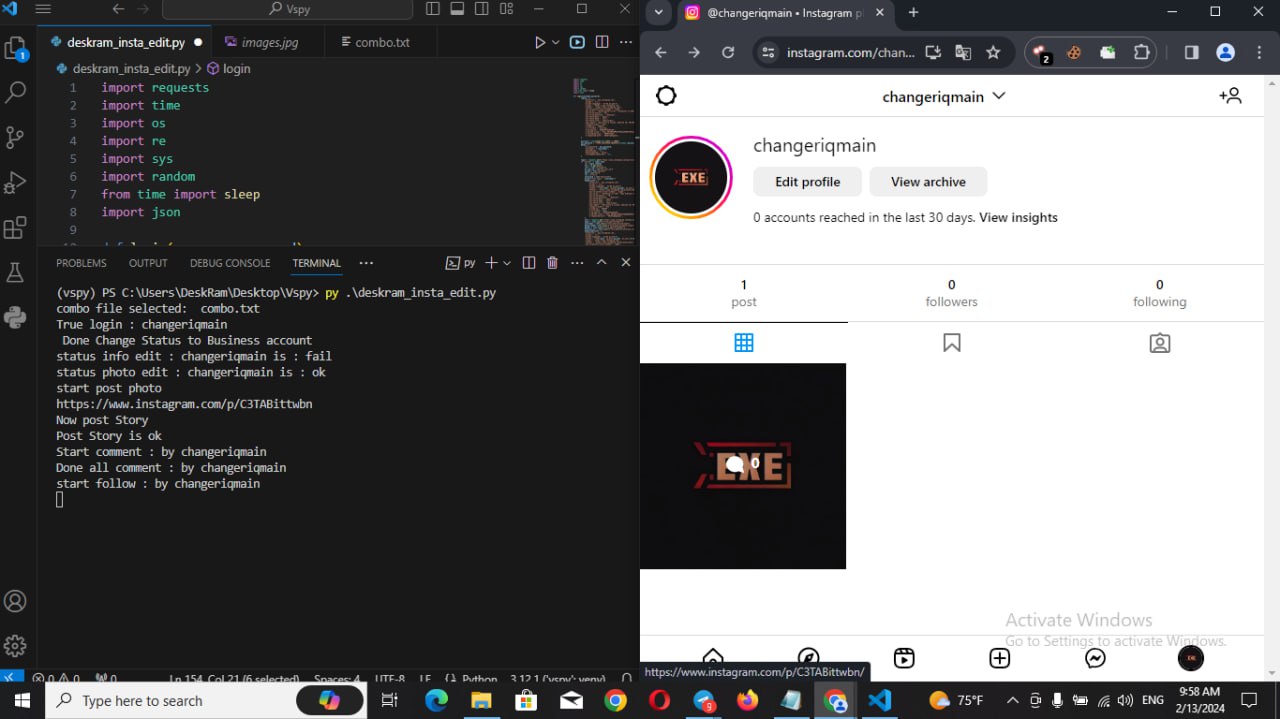The image size is (1280, 719).
Task: Switch to deskram_insta_edit.py editor tab
Action: tap(125, 43)
